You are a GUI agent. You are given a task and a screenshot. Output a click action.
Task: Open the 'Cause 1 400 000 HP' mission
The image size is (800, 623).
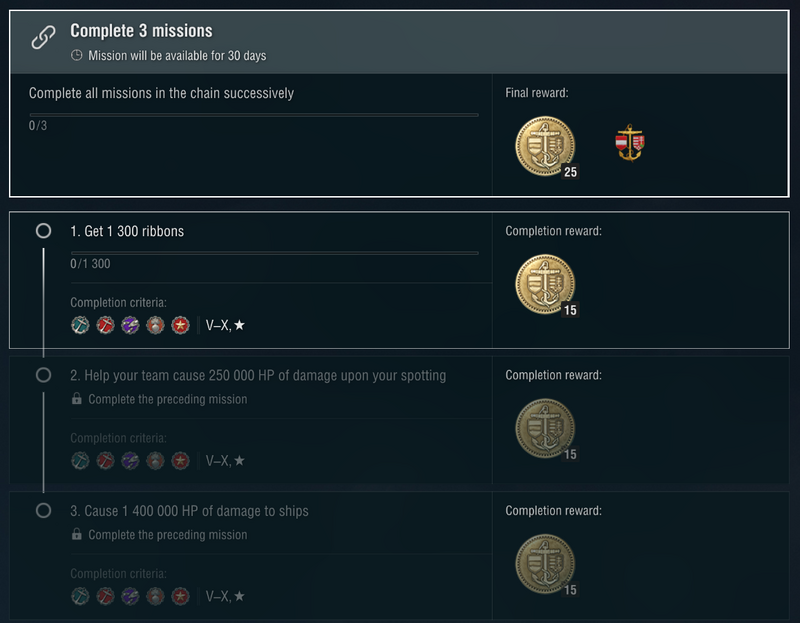coord(189,511)
